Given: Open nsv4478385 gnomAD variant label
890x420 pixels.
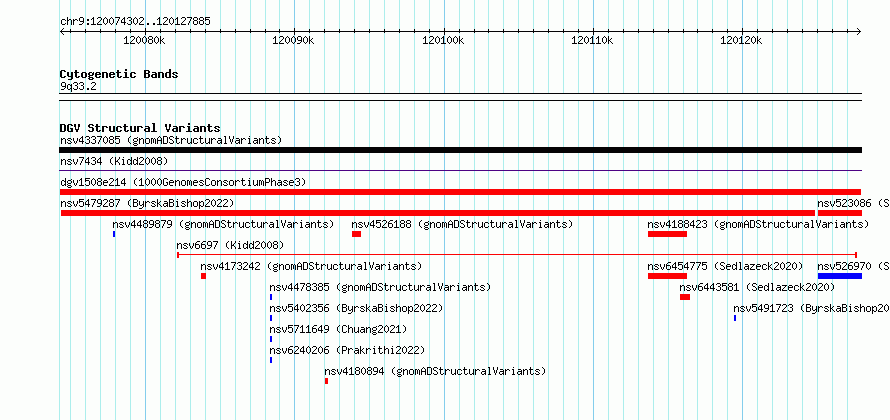Looking at the screenshot, I should click(x=380, y=287).
